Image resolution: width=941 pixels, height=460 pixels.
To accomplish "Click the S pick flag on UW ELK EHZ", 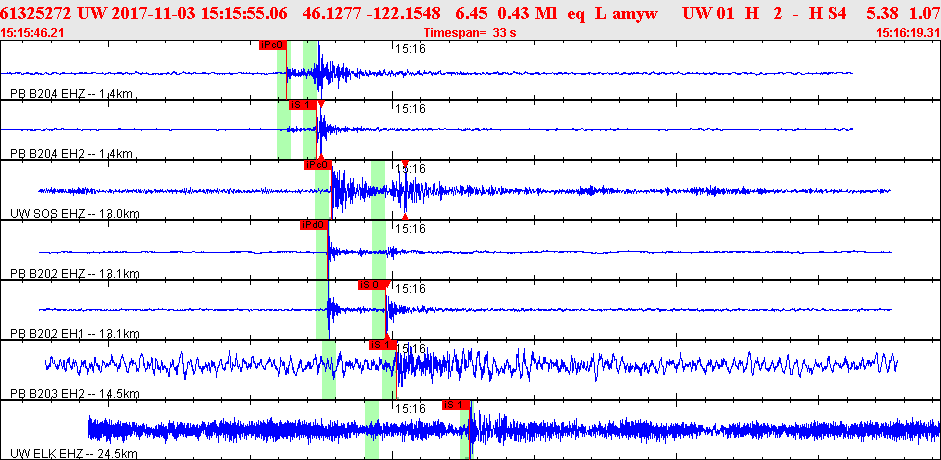I will coord(455,405).
